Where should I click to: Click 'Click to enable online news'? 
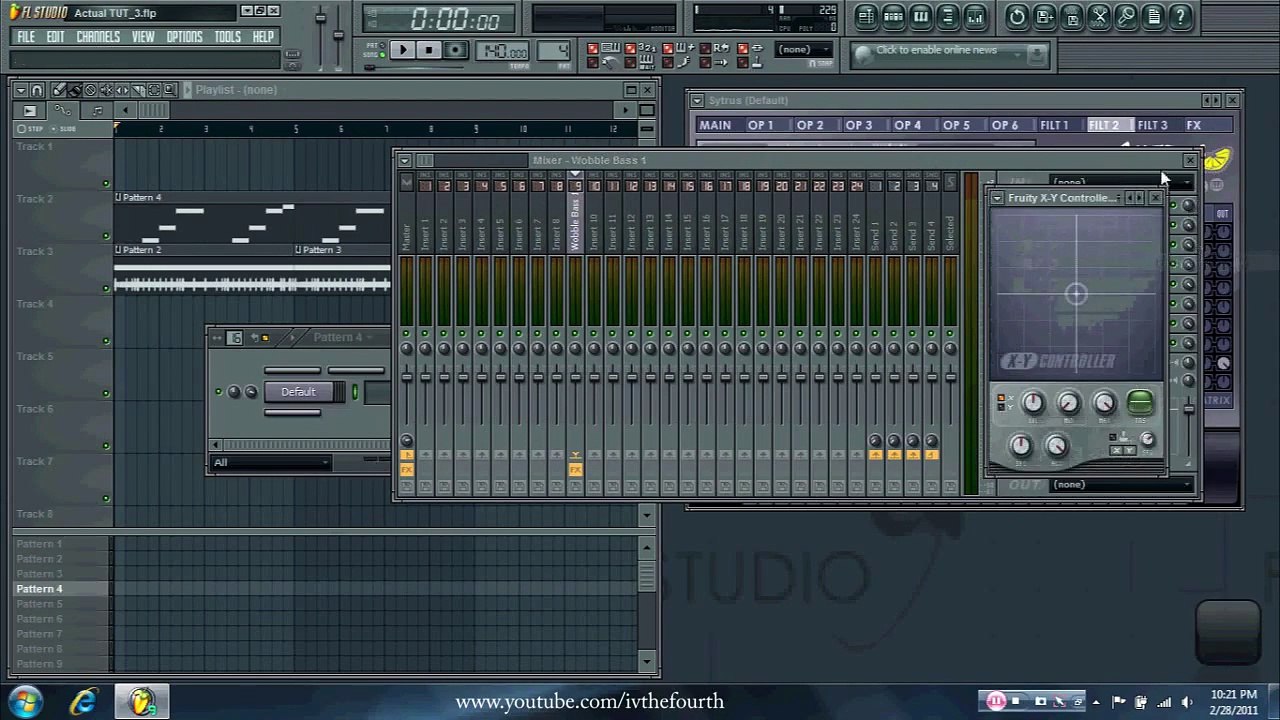tap(936, 50)
